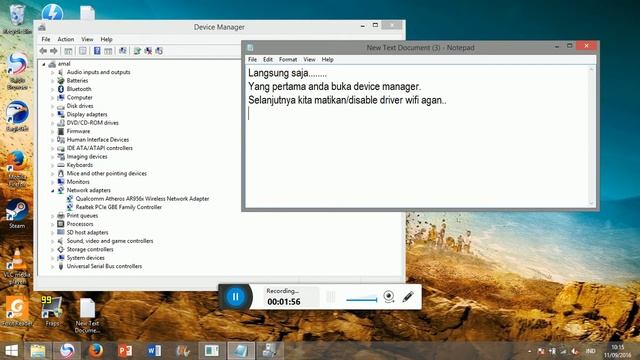Open the Mozilla Firefox desktop shortcut
The image size is (640, 360).
click(17, 168)
